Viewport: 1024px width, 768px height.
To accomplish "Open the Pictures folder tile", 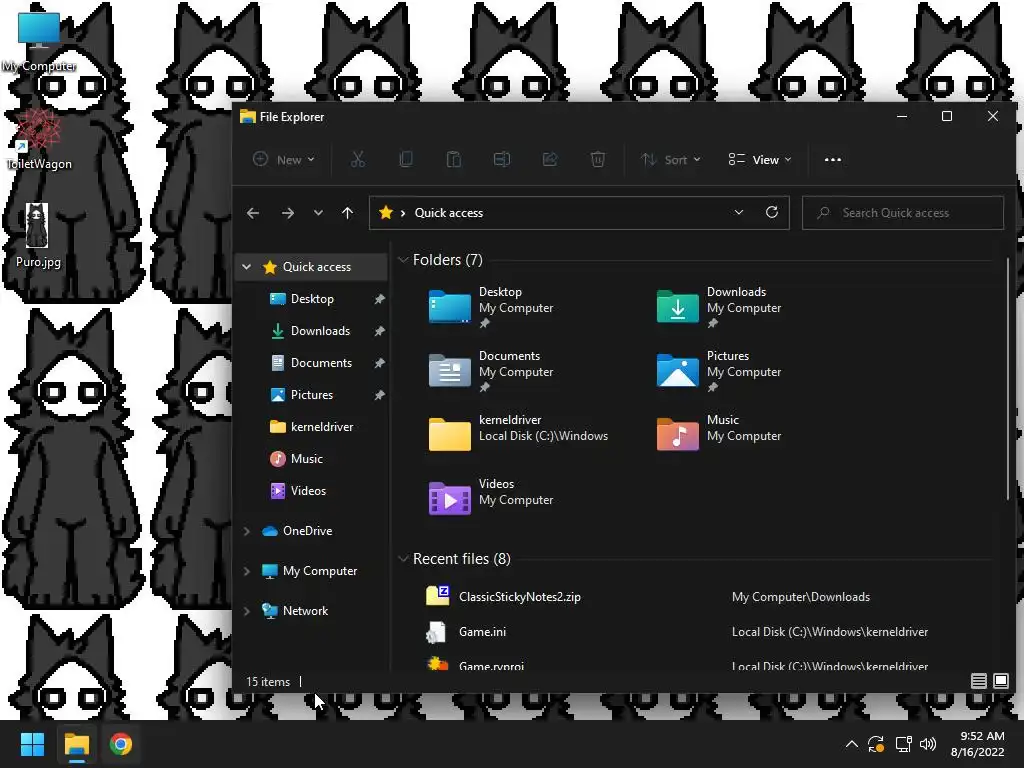I will (x=718, y=370).
